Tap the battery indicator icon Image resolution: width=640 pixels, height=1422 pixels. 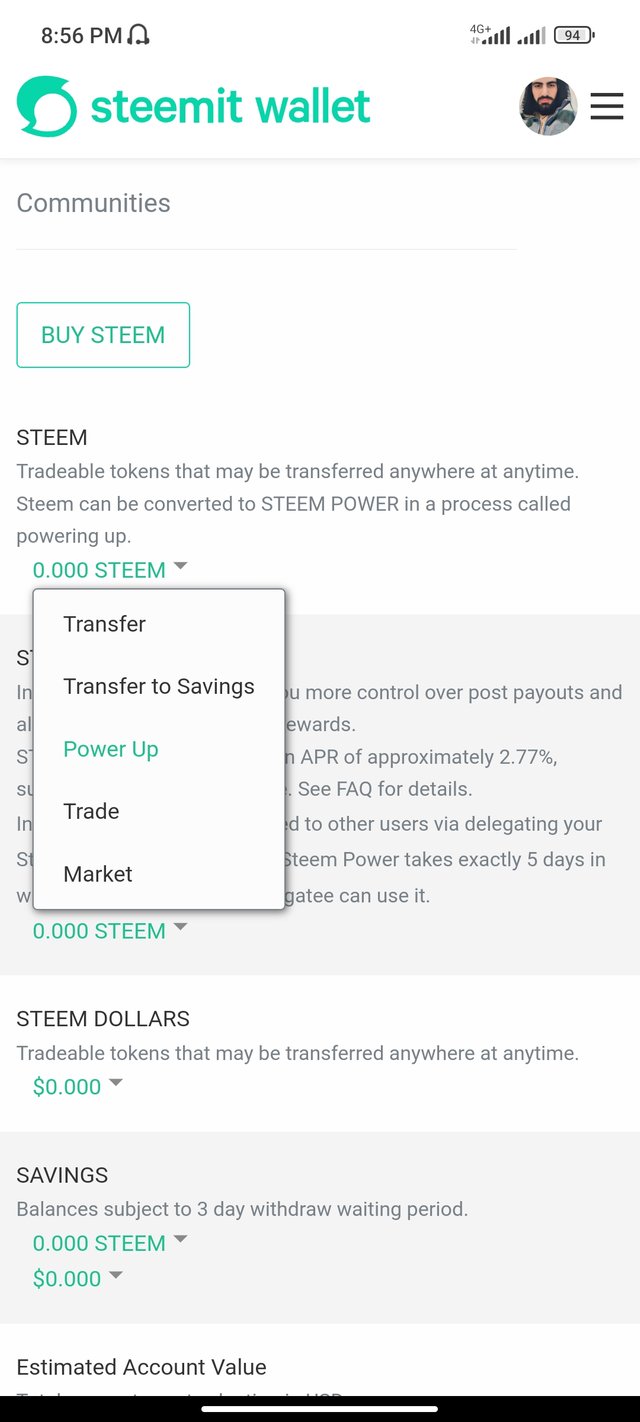[573, 36]
